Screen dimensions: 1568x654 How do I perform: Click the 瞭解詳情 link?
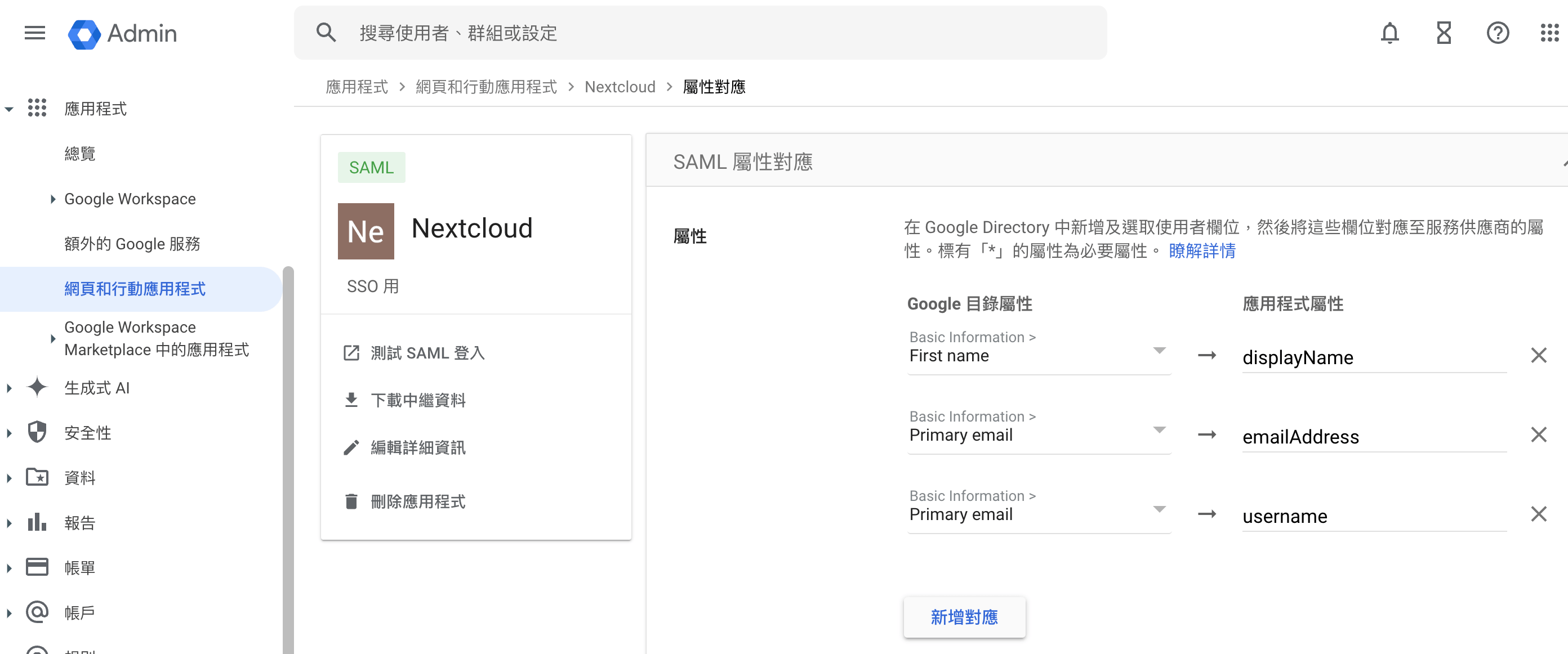[1201, 250]
